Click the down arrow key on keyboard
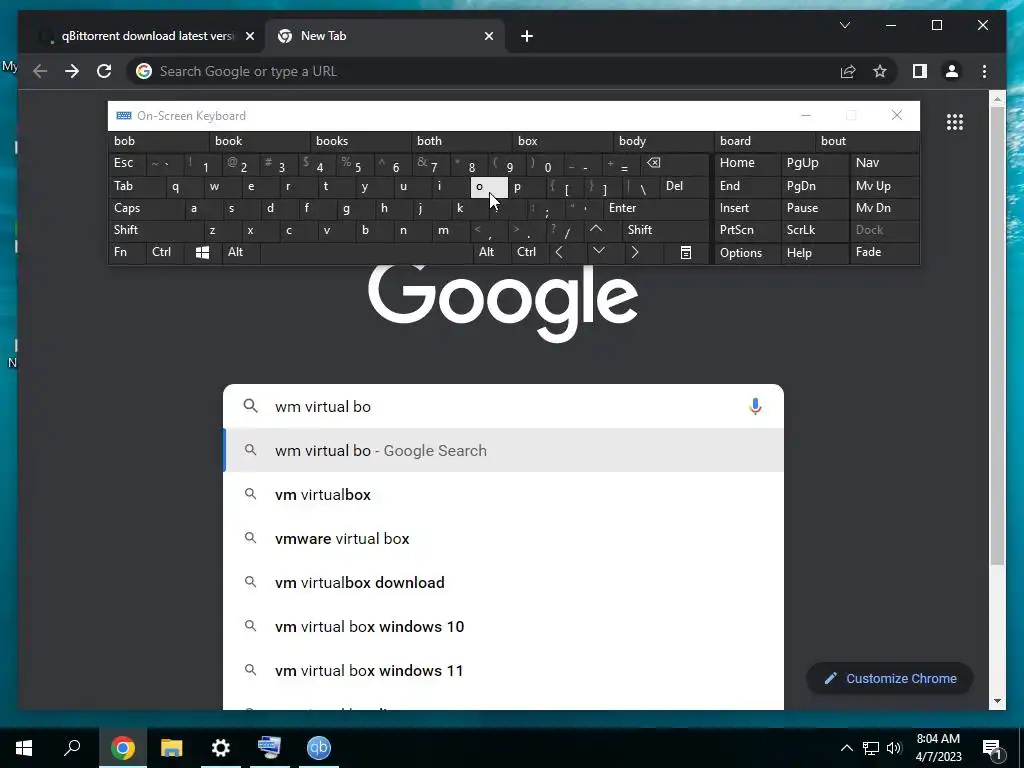 598,252
